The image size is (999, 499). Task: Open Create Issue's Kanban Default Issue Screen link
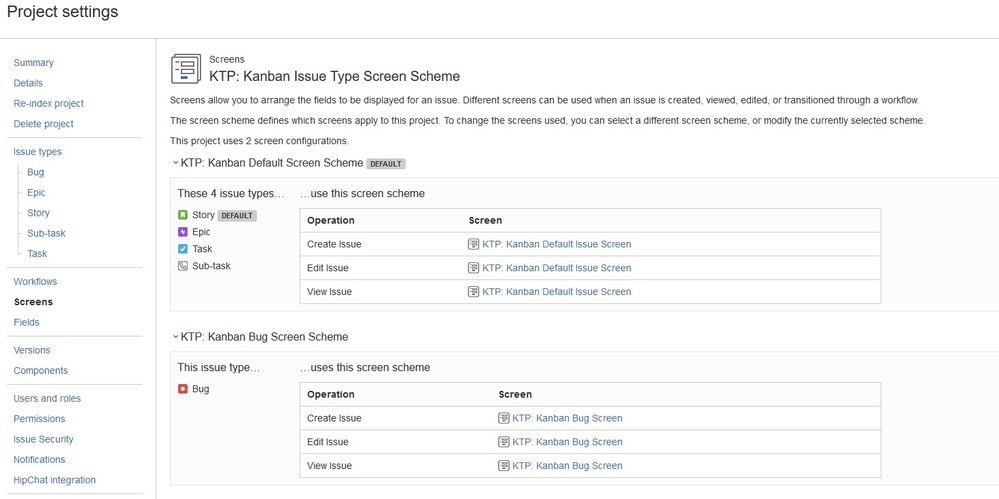557,244
